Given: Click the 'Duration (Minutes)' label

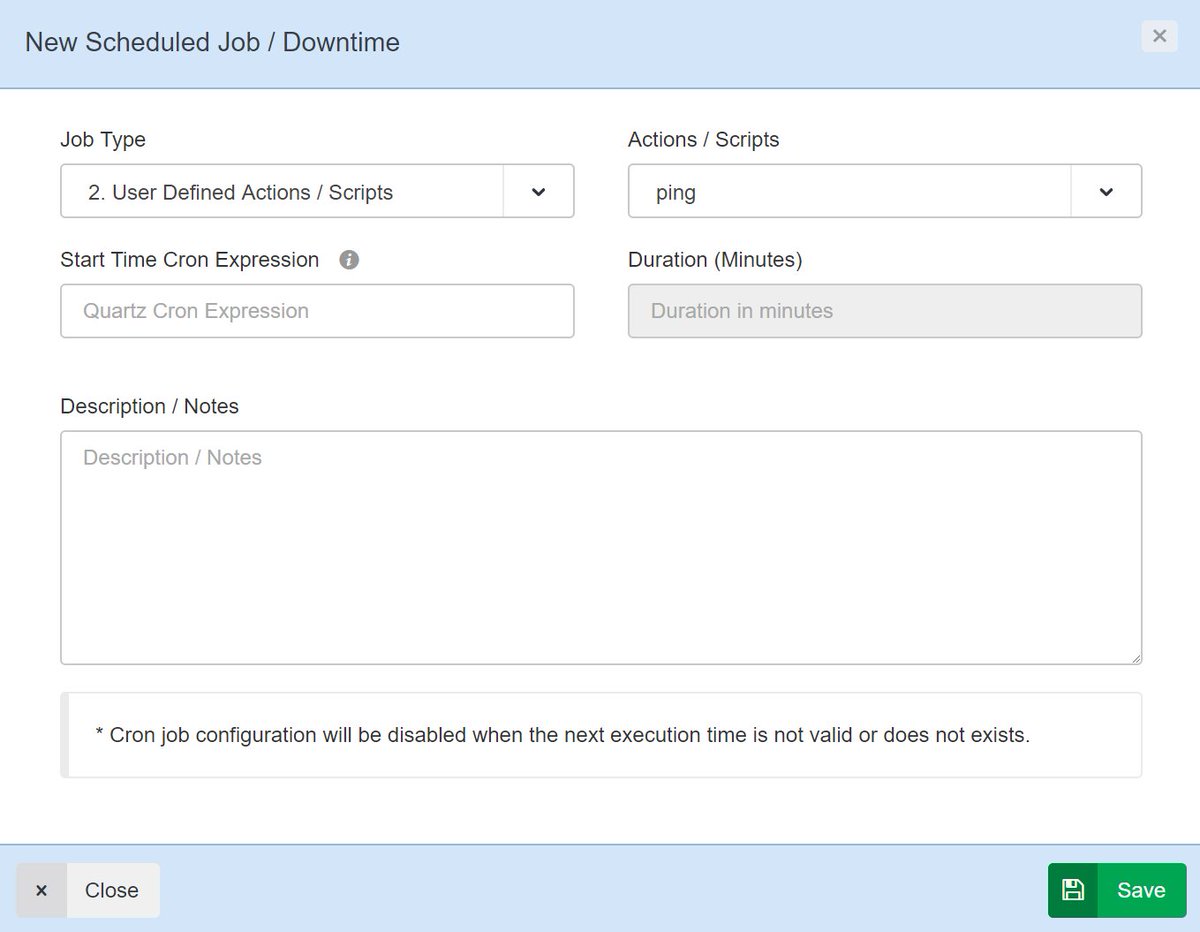Looking at the screenshot, I should coord(715,260).
